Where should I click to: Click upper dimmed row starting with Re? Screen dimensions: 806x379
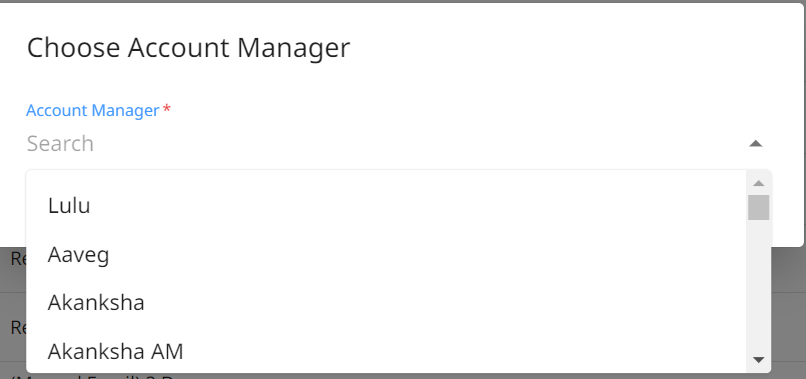[x=17, y=259]
